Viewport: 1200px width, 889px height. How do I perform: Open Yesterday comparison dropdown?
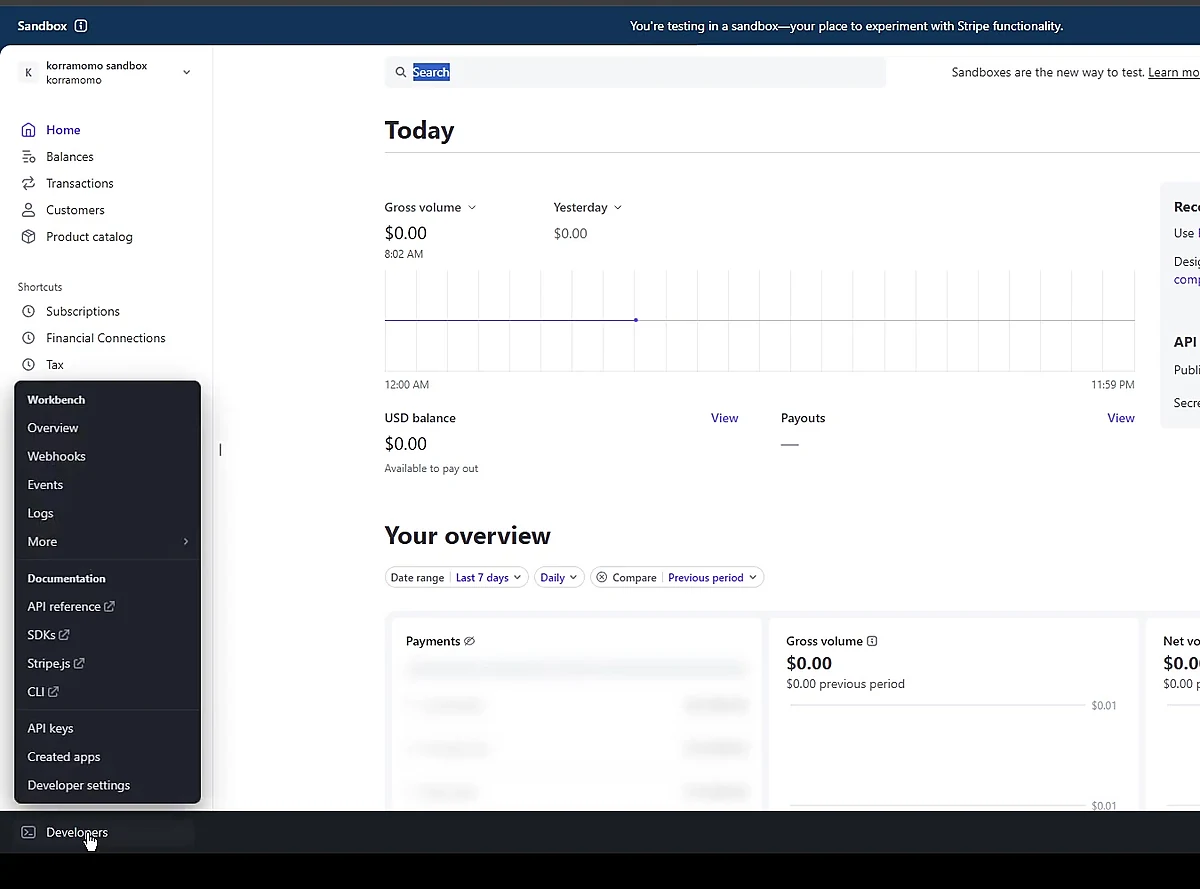[588, 207]
